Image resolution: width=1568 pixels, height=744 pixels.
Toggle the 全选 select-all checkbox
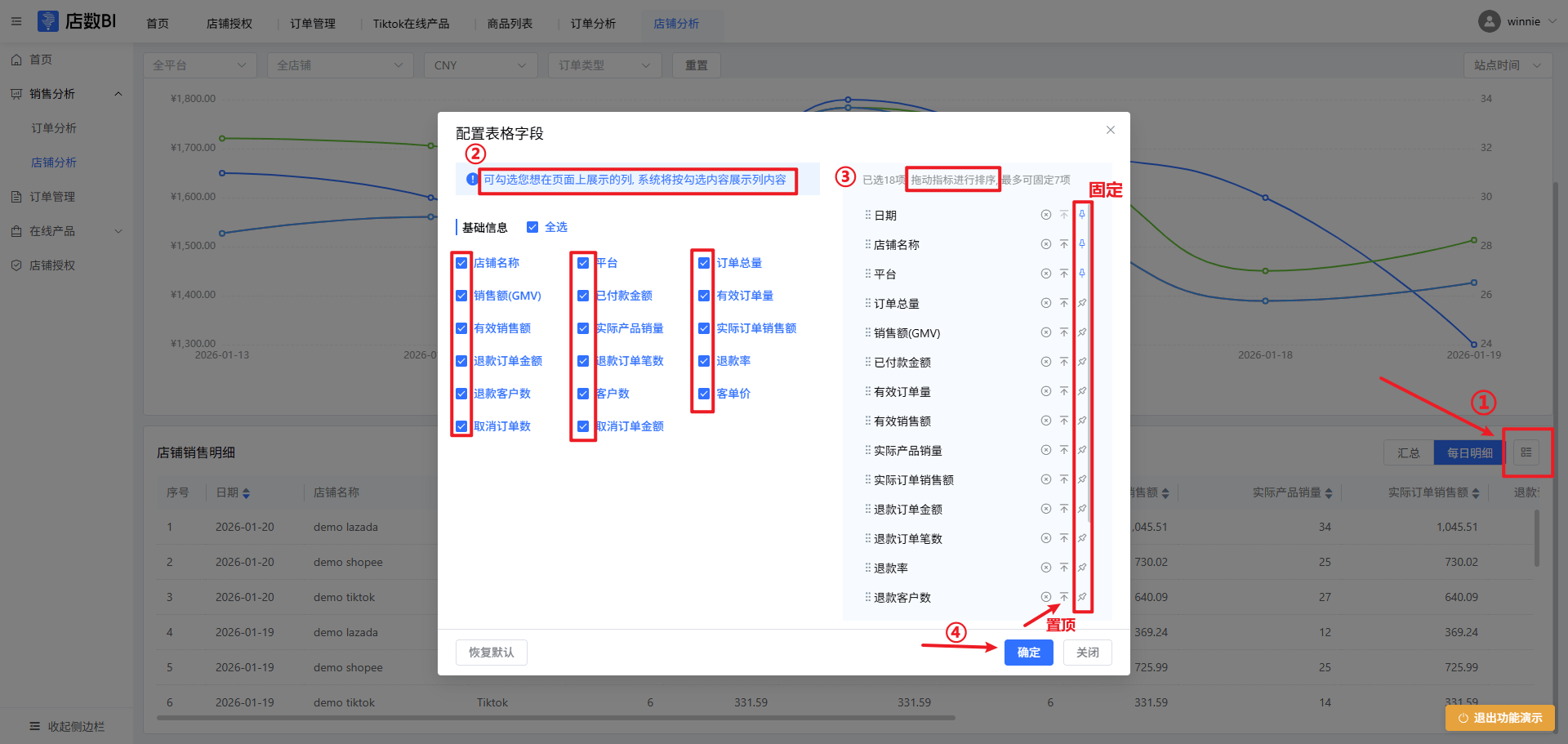(532, 227)
